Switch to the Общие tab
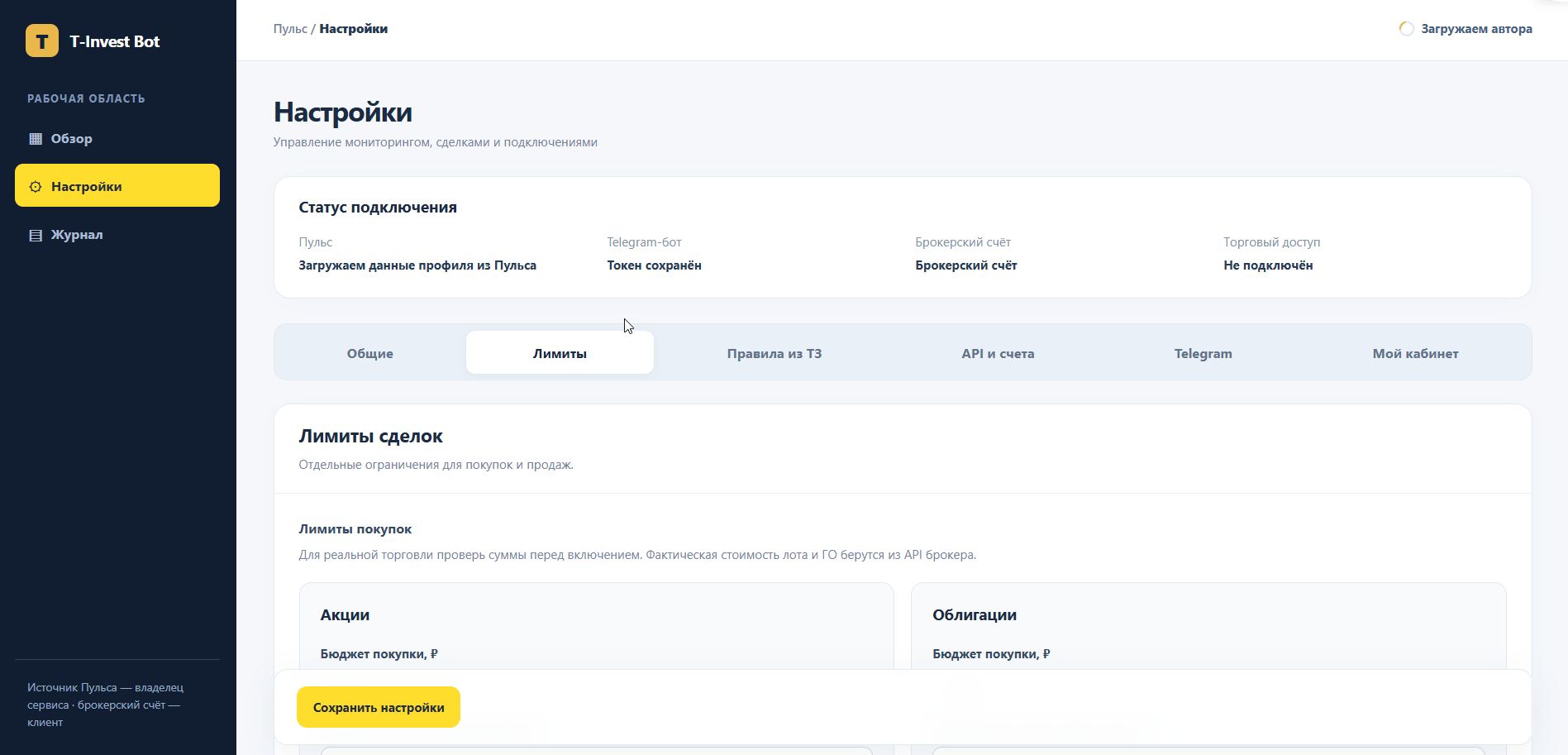The height and width of the screenshot is (755, 1568). (x=370, y=353)
